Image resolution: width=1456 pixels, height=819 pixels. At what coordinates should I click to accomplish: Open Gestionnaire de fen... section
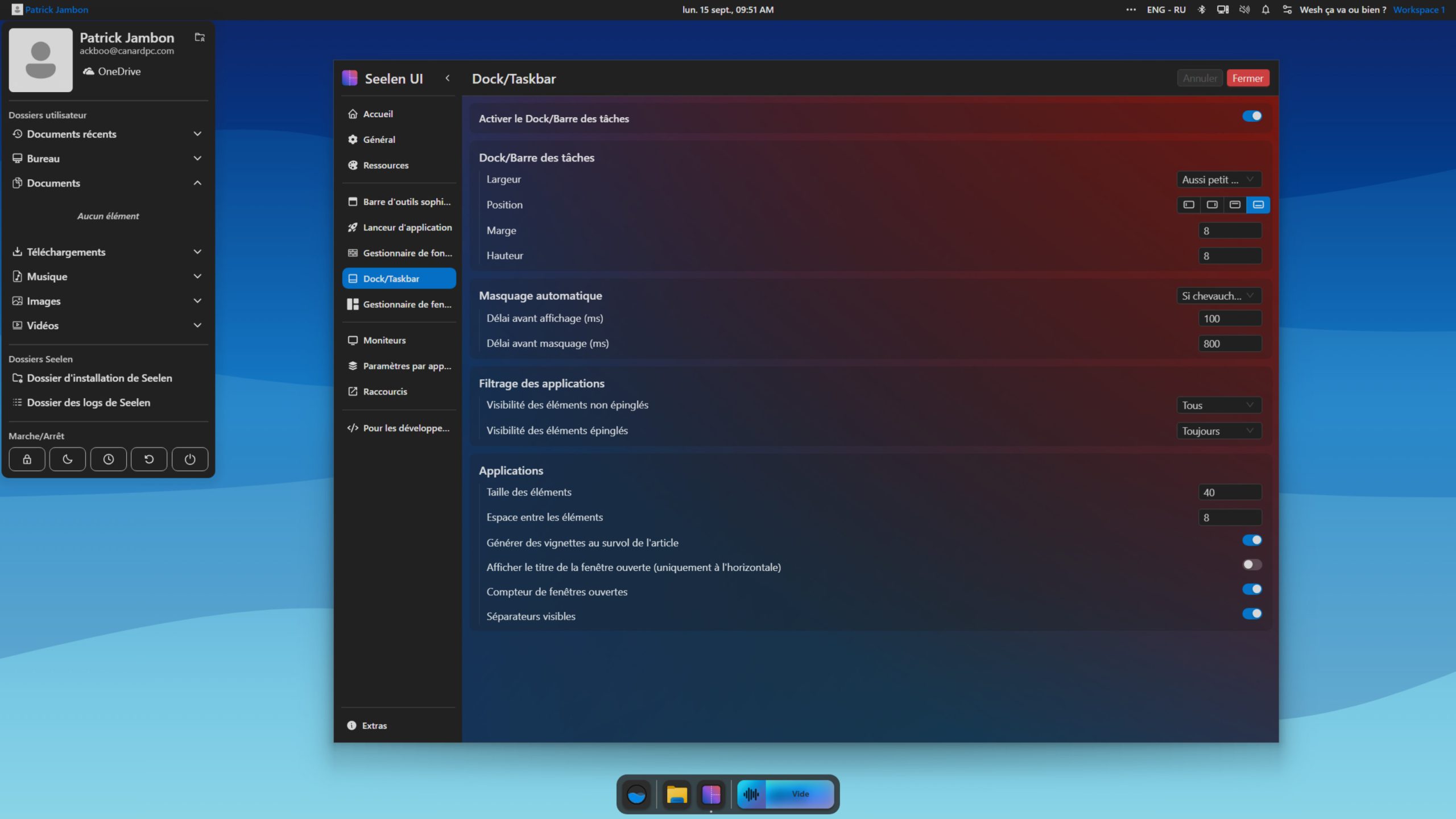pyautogui.click(x=399, y=304)
